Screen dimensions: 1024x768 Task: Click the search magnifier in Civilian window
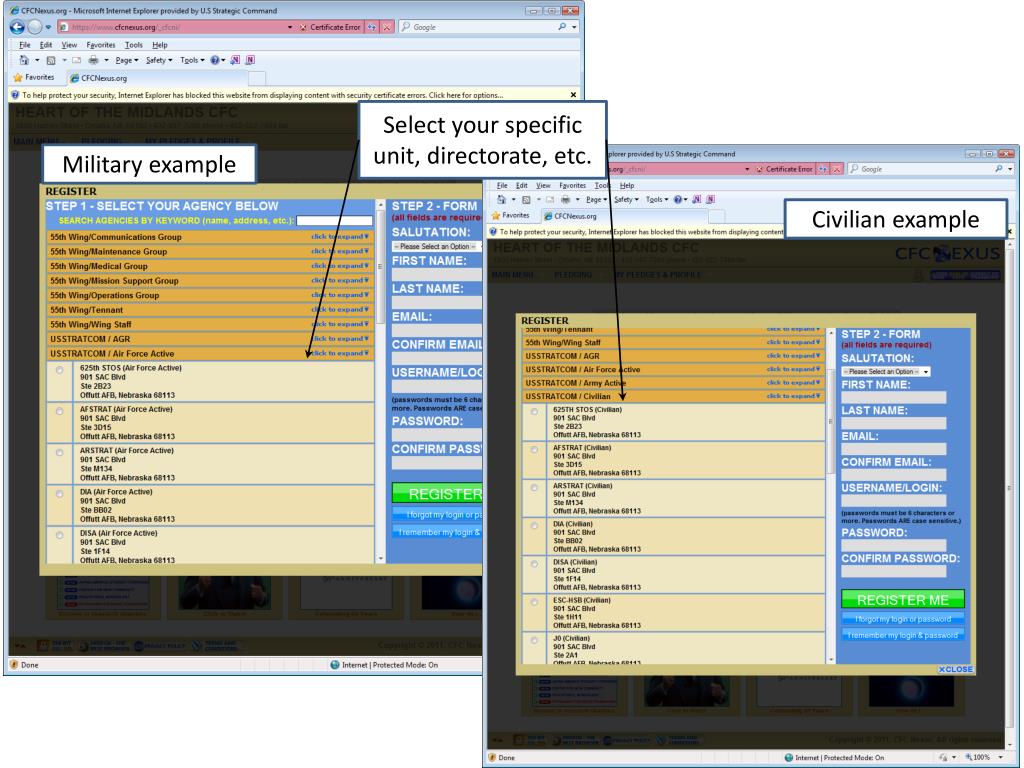click(x=999, y=168)
